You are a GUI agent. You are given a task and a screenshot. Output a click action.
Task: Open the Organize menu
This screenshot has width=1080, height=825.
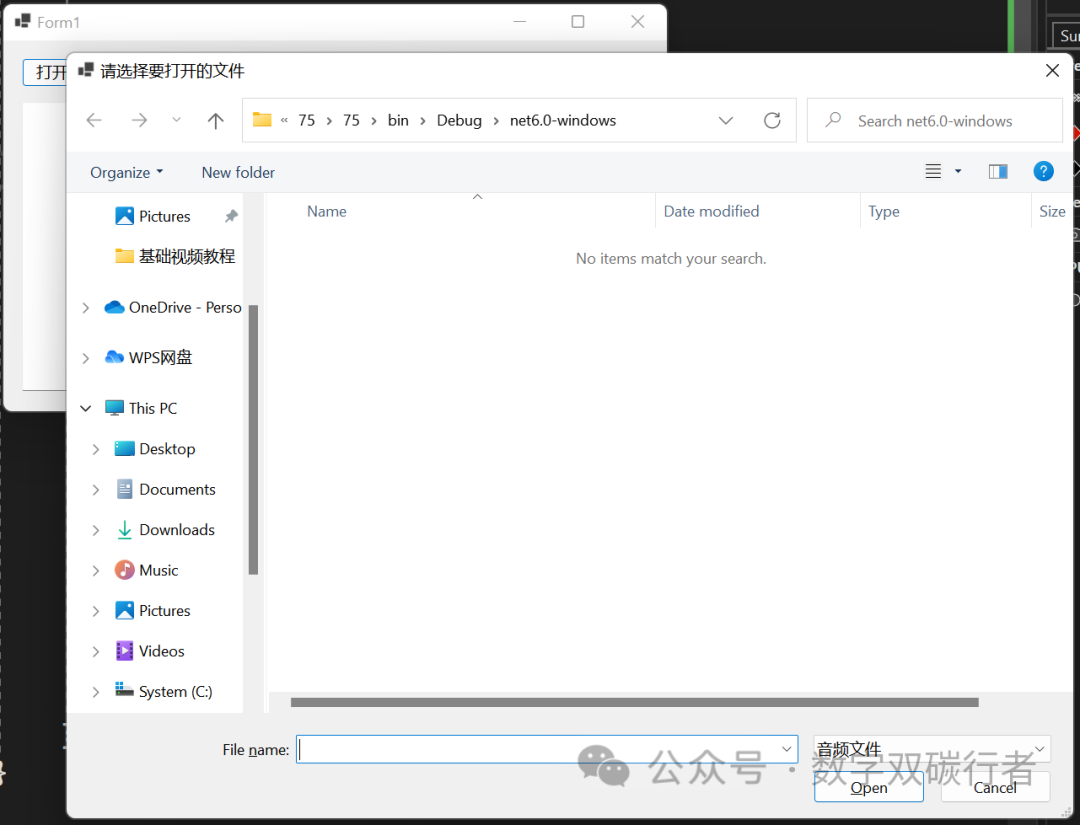pos(126,172)
